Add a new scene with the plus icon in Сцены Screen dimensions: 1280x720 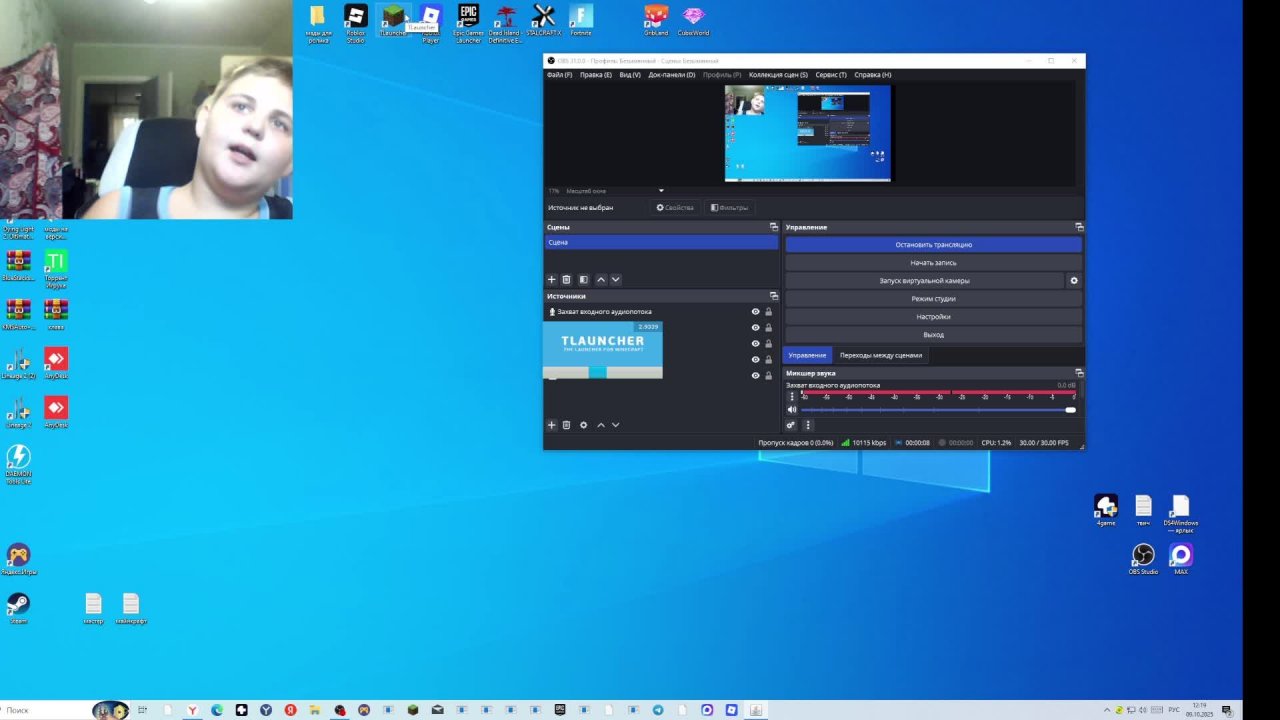(551, 280)
